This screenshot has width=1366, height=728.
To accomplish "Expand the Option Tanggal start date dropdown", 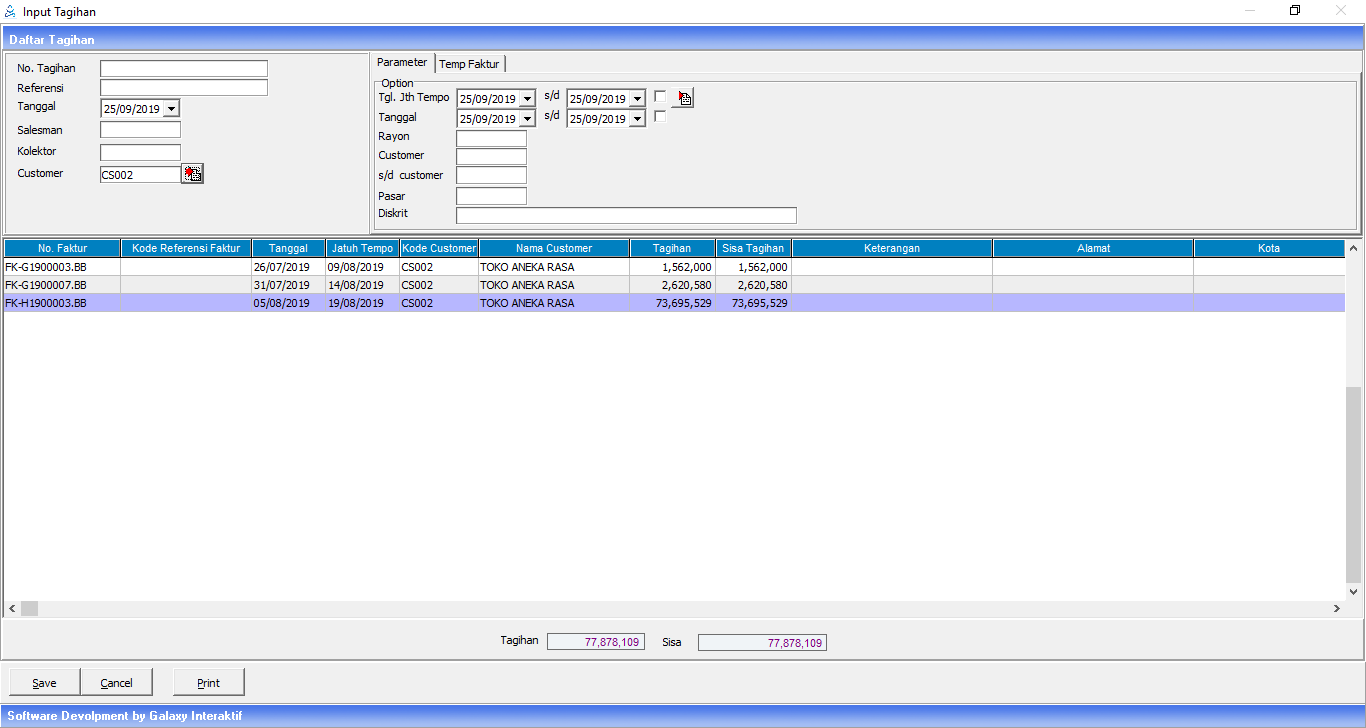I will pos(527,119).
